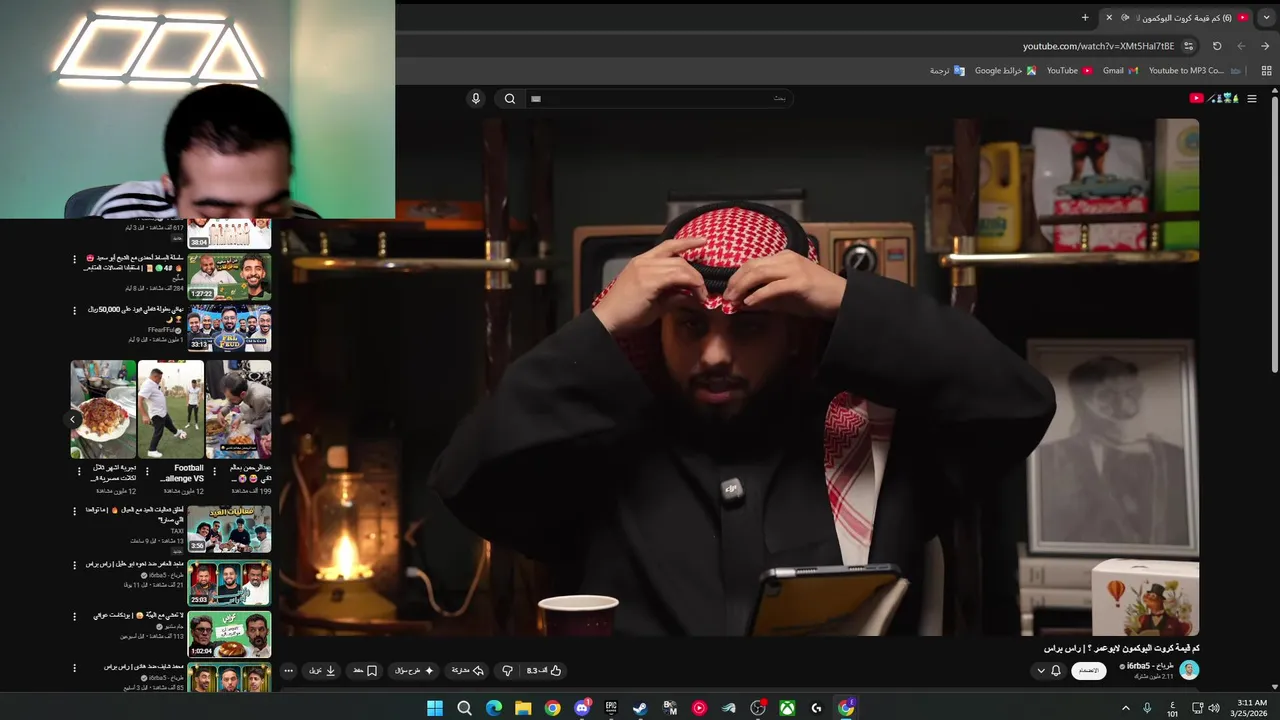Open Steam from the taskbar
1280x720 pixels.
641,708
